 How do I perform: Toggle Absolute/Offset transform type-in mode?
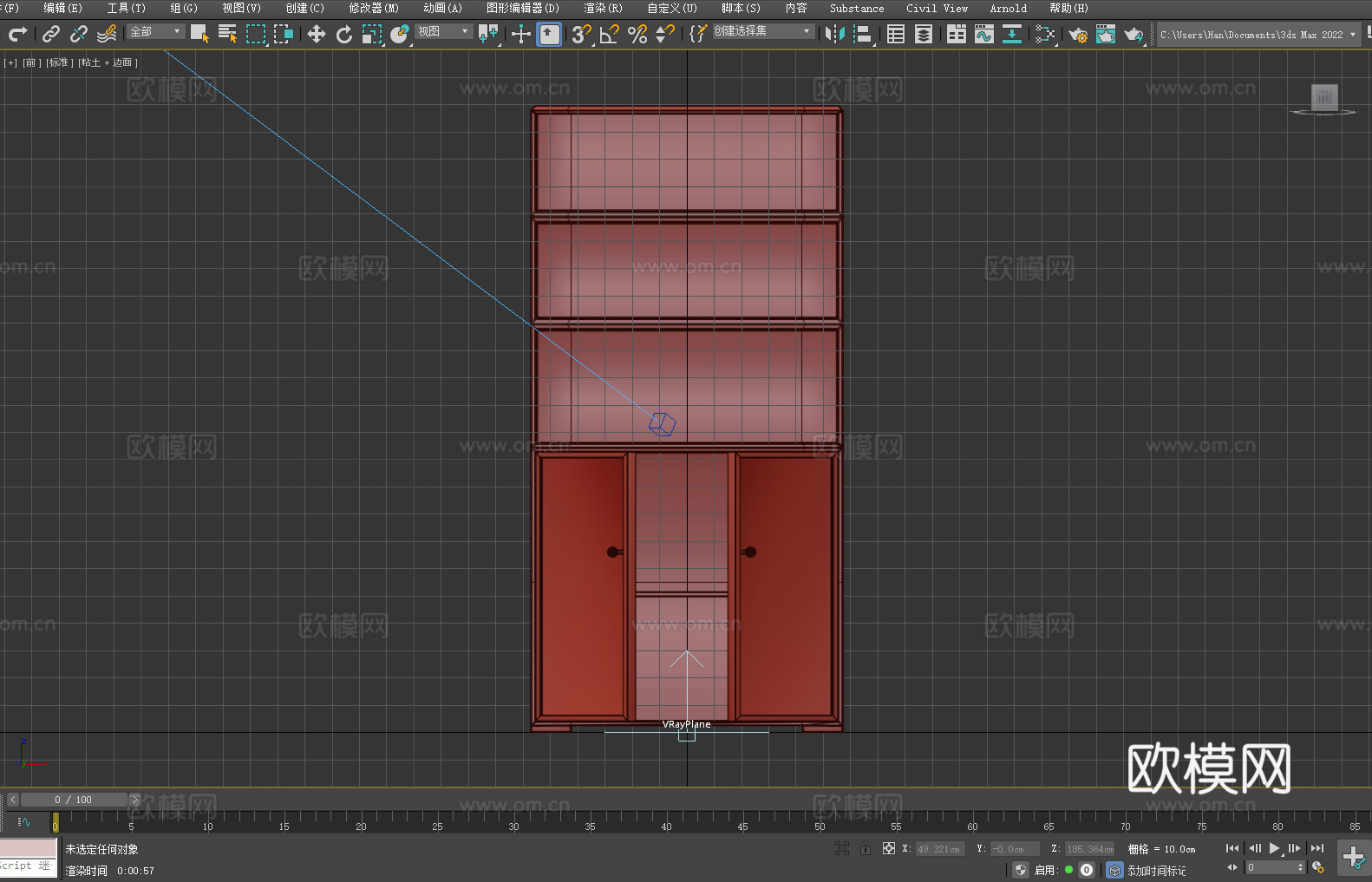[x=889, y=848]
